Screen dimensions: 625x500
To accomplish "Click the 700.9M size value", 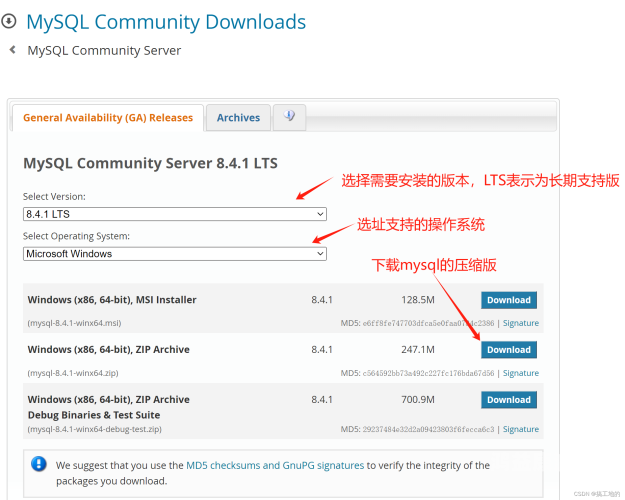I will coord(418,400).
